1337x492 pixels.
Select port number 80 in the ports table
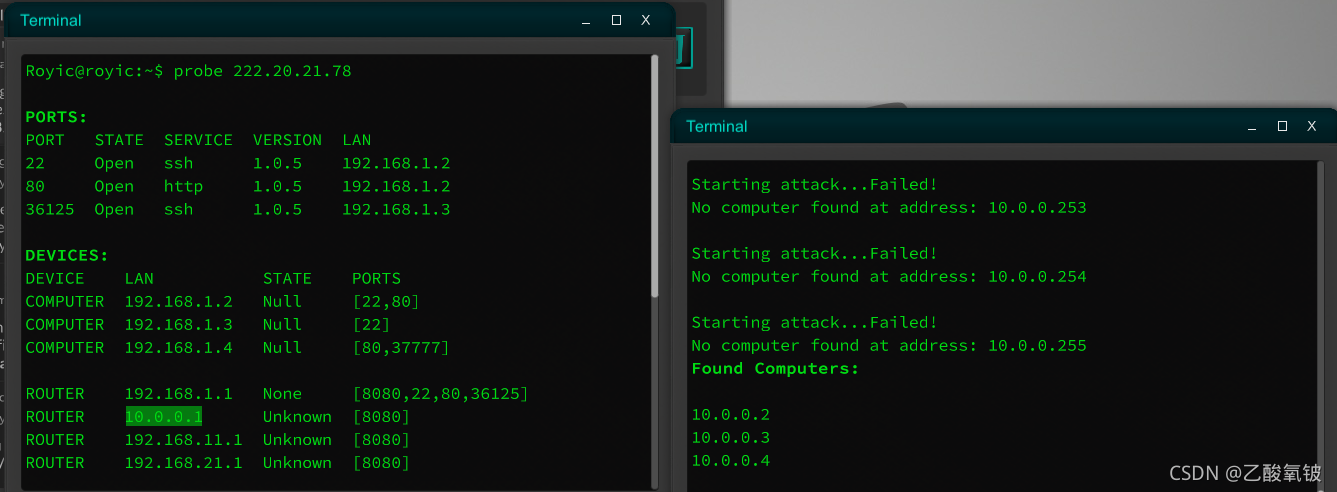point(35,186)
